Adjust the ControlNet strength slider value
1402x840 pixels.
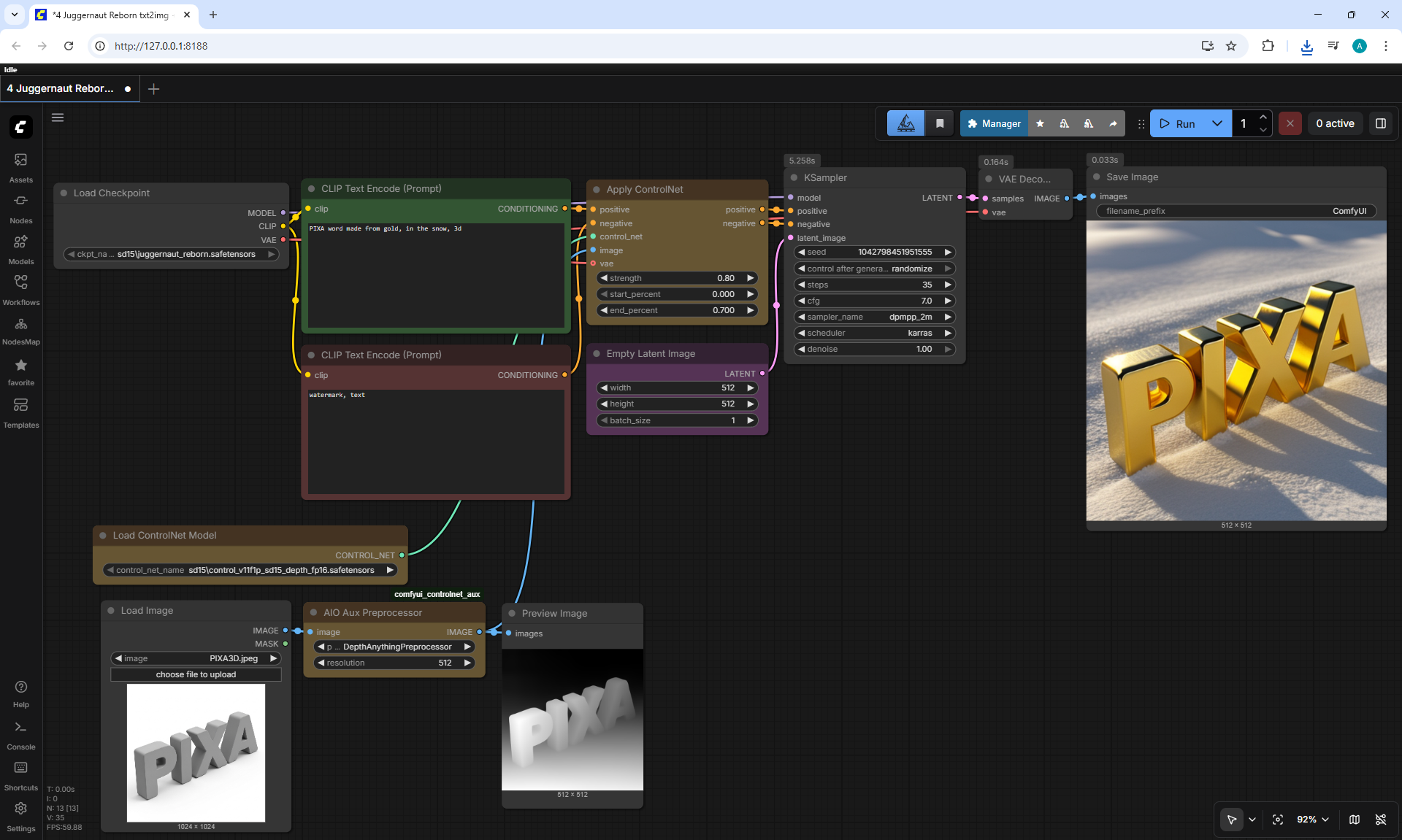(677, 278)
